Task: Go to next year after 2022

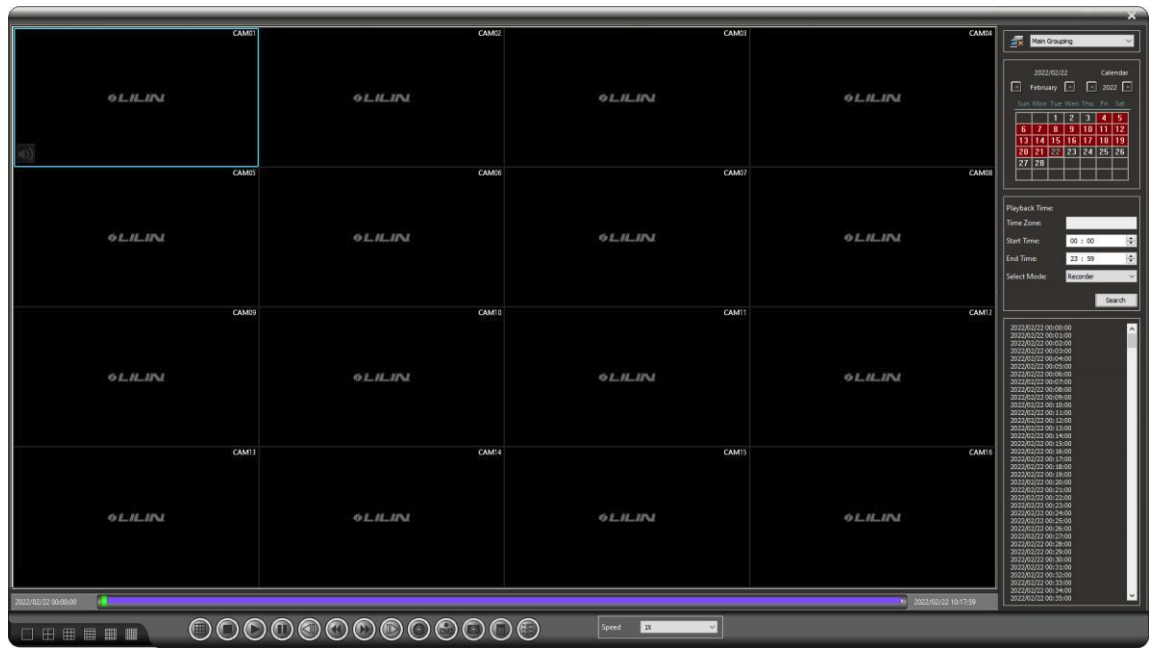Action: (x=1128, y=87)
